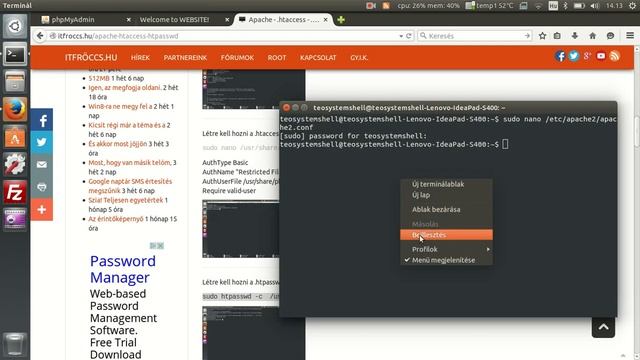The height and width of the screenshot is (360, 640).
Task: Open Win8-ra ne megy fel a link
Action: 120,107
